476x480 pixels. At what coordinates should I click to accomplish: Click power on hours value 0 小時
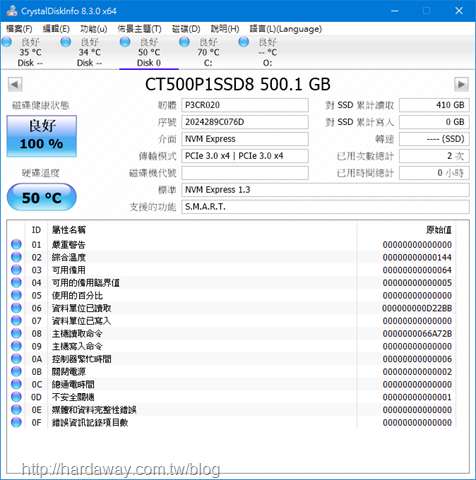tap(434, 173)
